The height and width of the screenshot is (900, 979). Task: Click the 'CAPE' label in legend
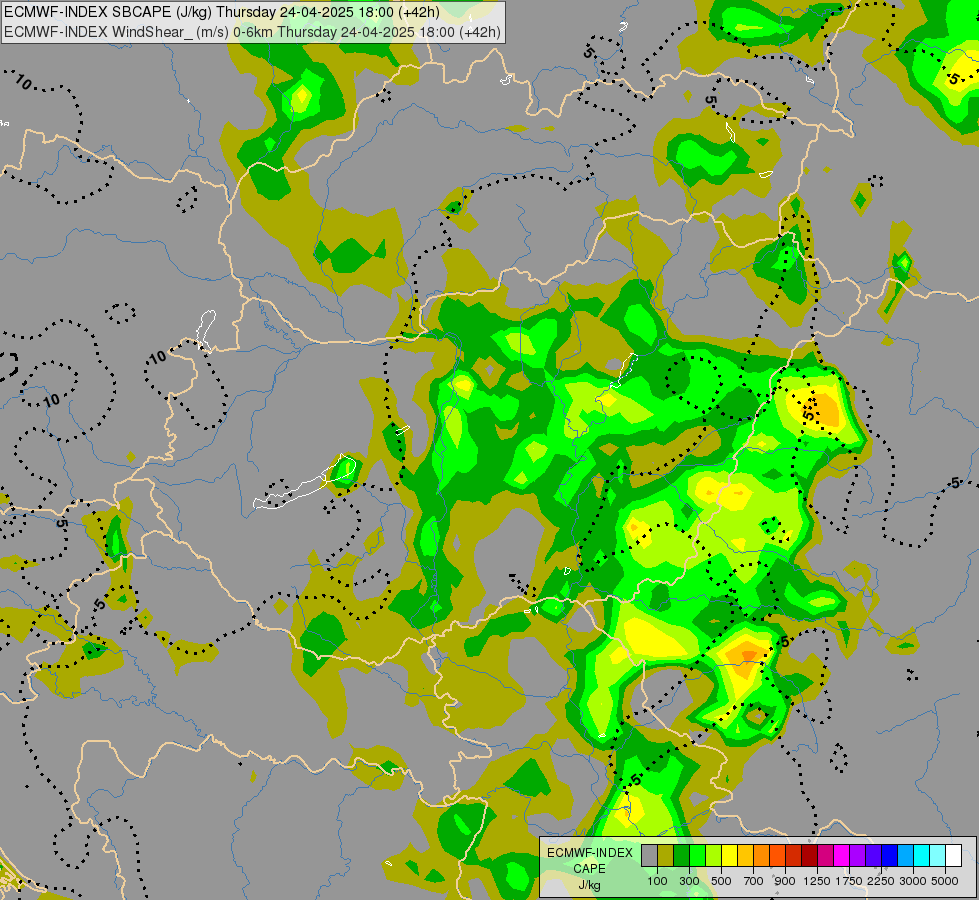pyautogui.click(x=589, y=869)
